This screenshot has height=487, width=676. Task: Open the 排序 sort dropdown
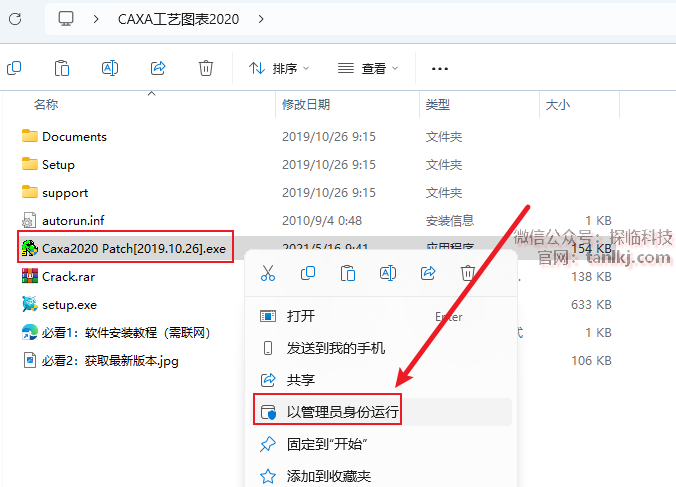(x=279, y=68)
